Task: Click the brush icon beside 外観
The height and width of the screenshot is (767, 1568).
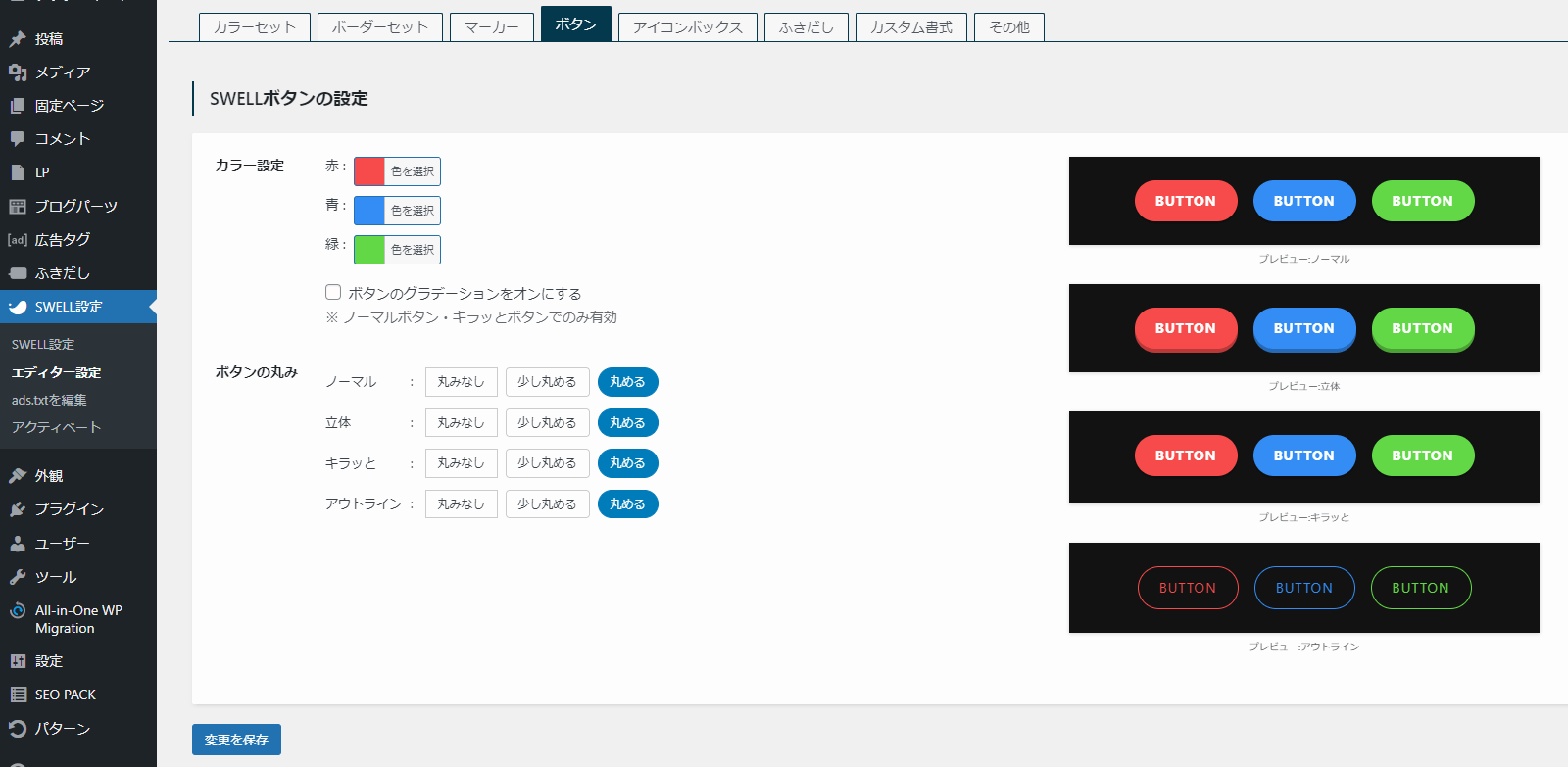Action: click(18, 476)
